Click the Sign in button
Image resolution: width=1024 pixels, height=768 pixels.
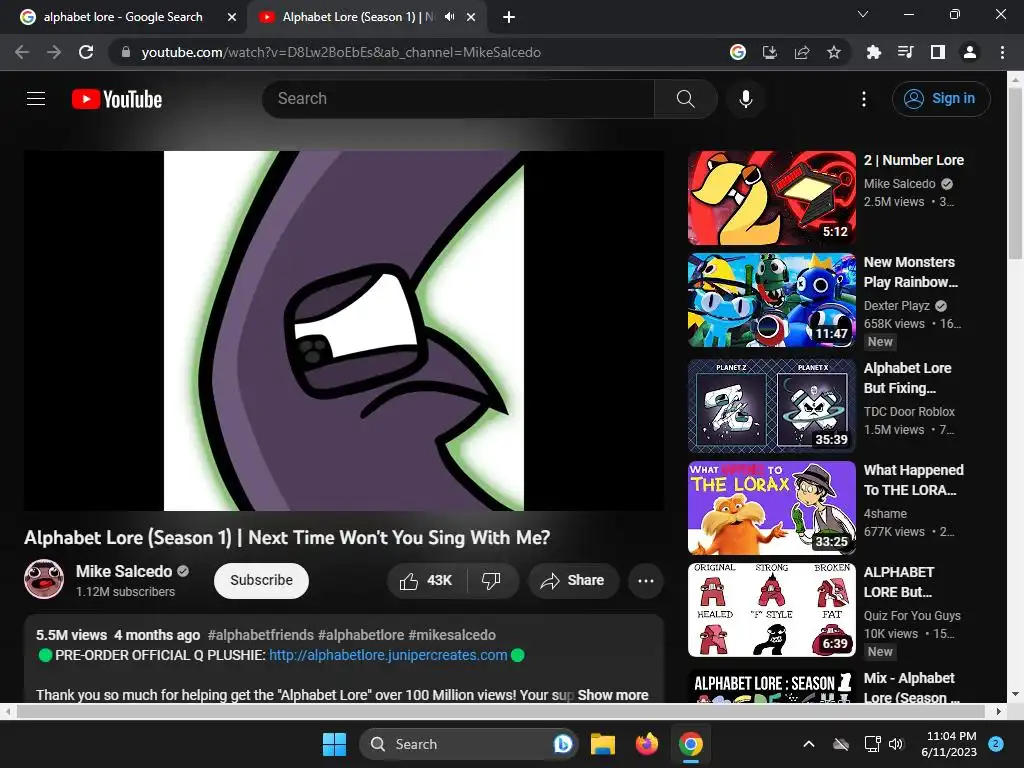(941, 99)
